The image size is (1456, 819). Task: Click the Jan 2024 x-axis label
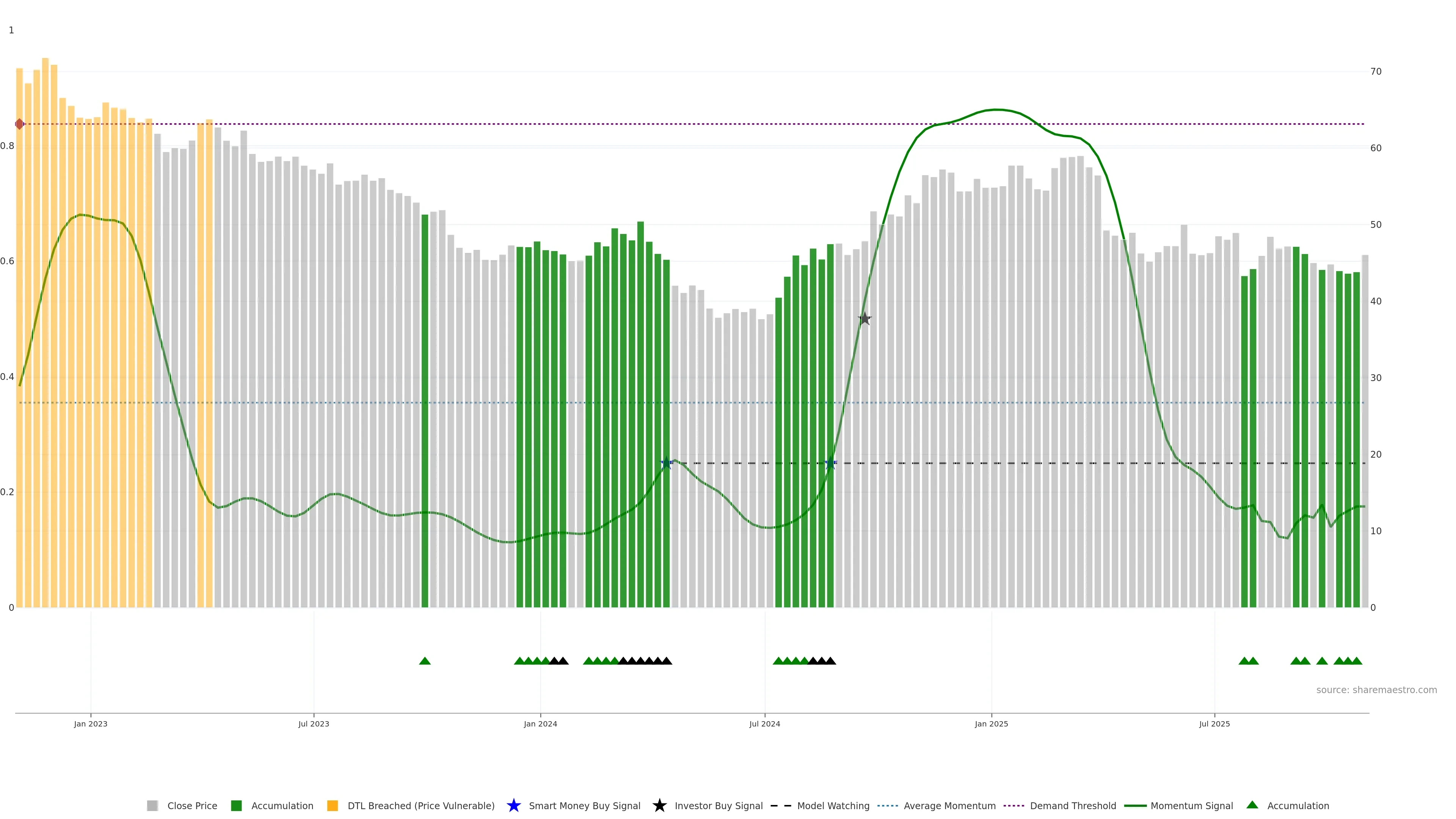coord(540,723)
